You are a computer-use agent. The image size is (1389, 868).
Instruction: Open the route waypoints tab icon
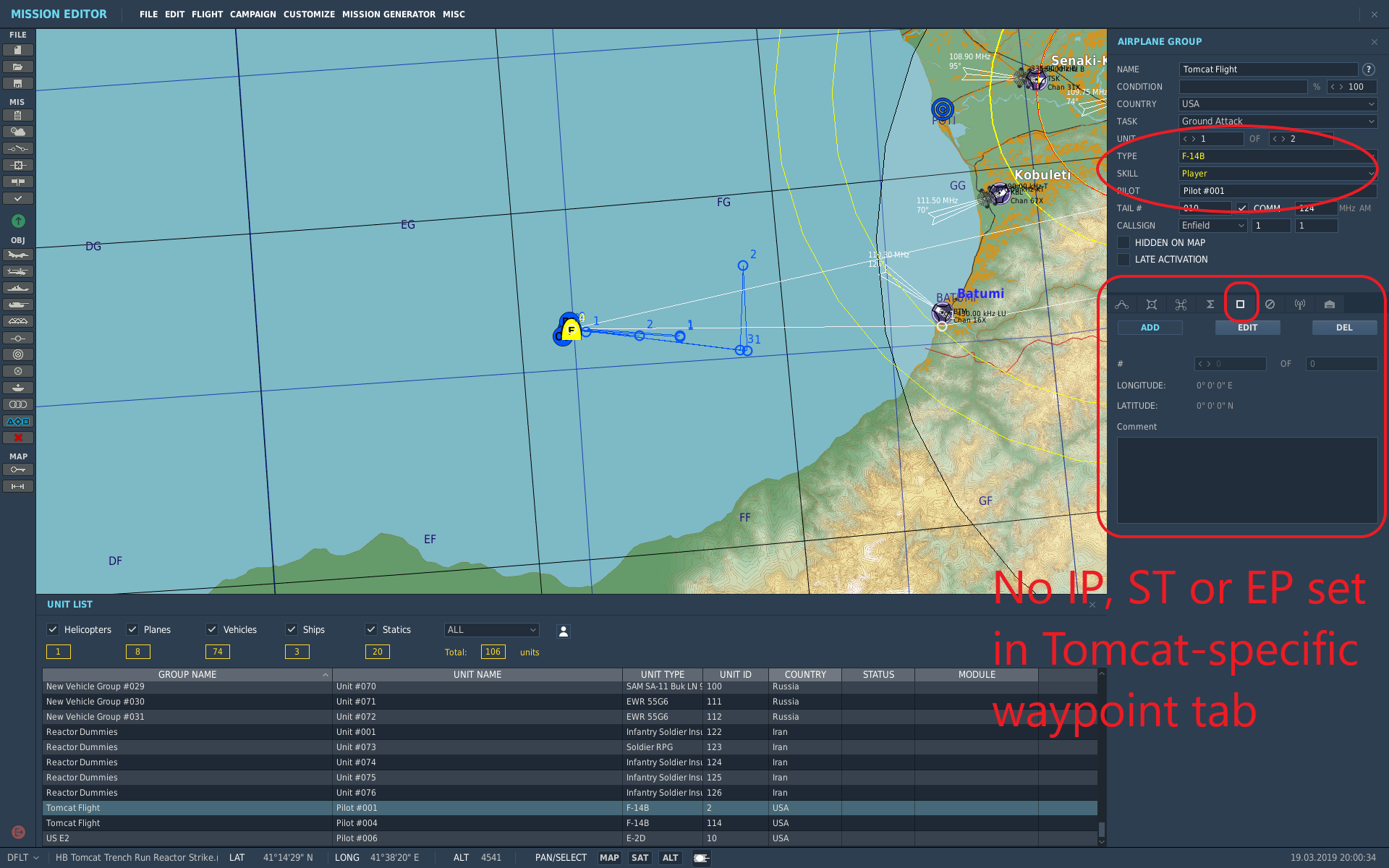tap(1121, 305)
